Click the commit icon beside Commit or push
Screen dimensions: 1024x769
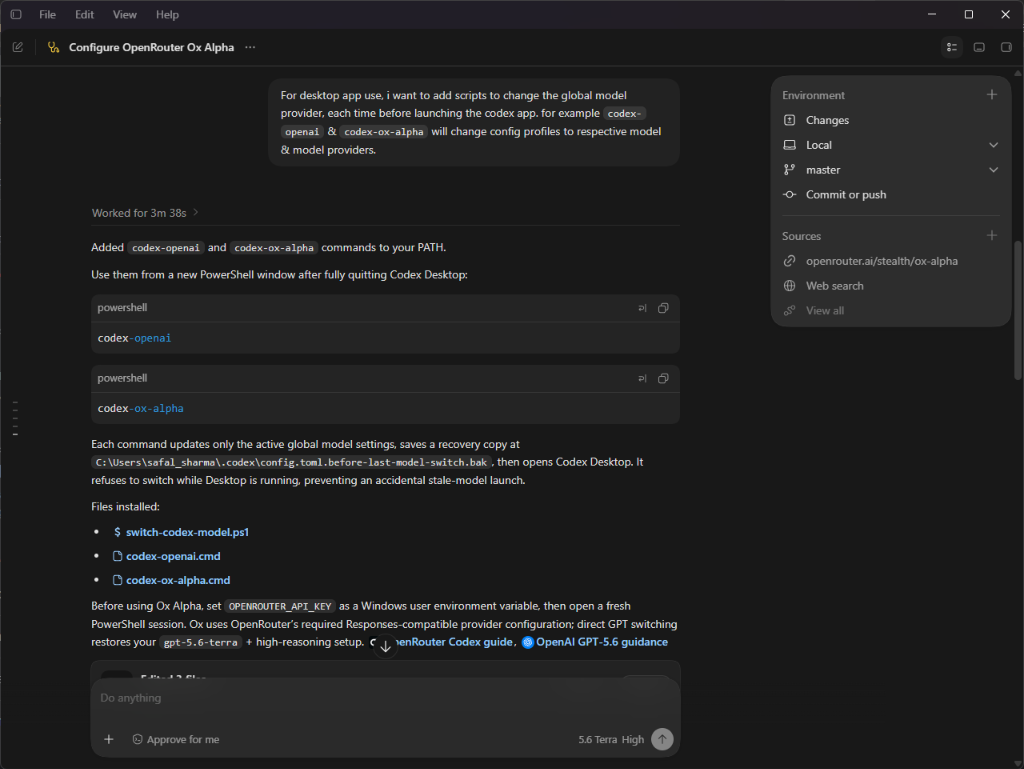[x=789, y=195]
